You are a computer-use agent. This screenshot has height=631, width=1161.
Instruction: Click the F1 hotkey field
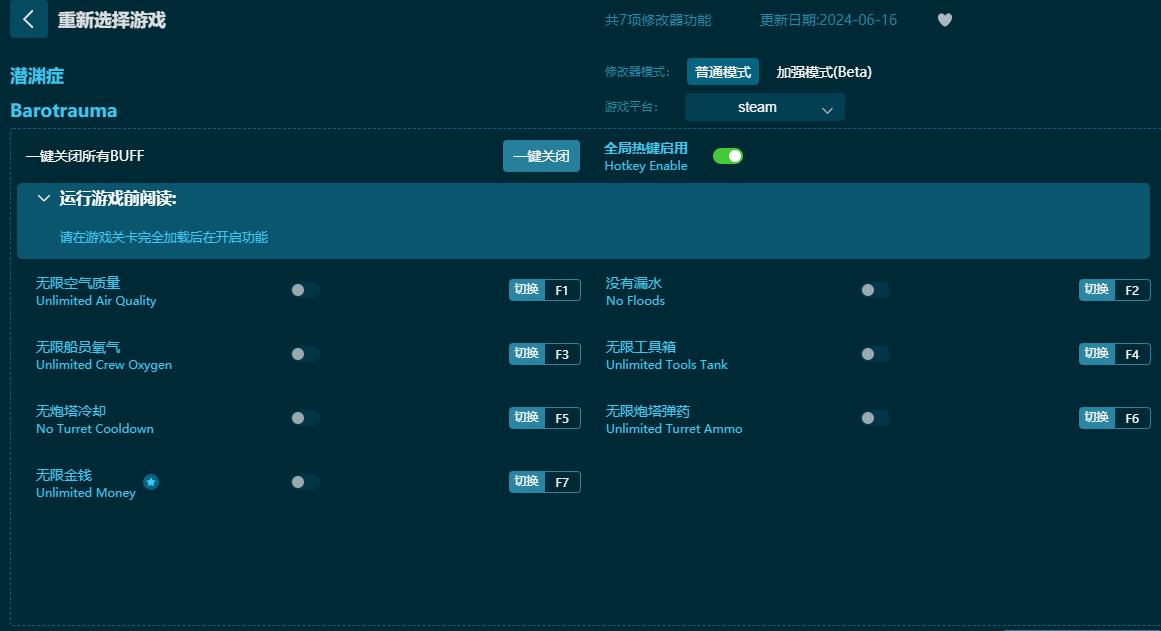562,290
